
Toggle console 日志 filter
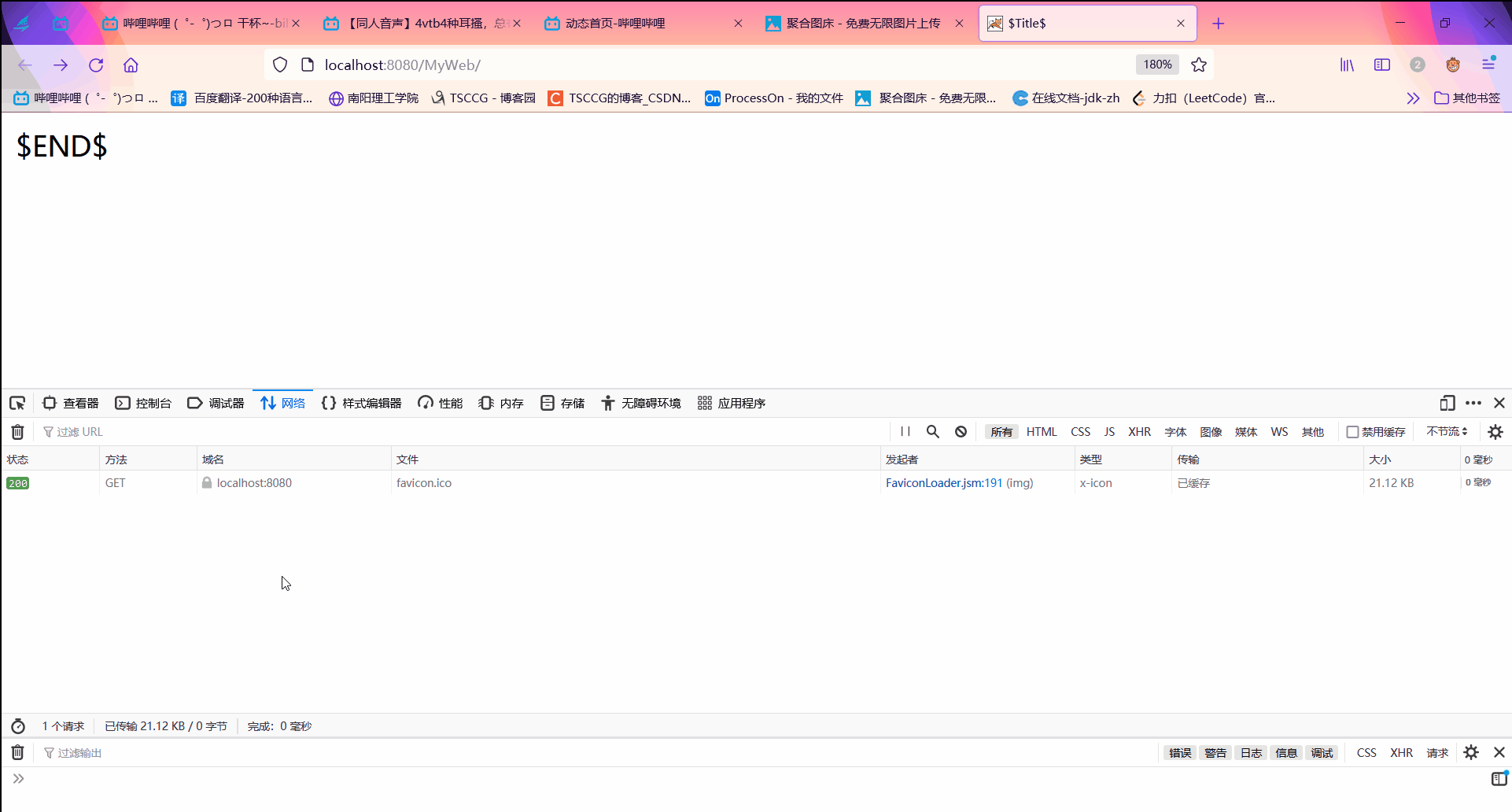point(1251,753)
